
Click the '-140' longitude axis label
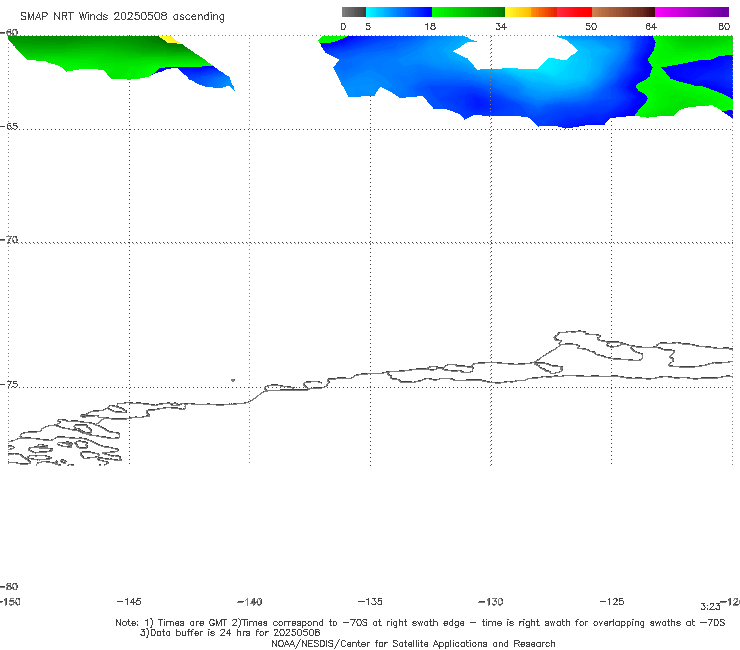coord(250,601)
